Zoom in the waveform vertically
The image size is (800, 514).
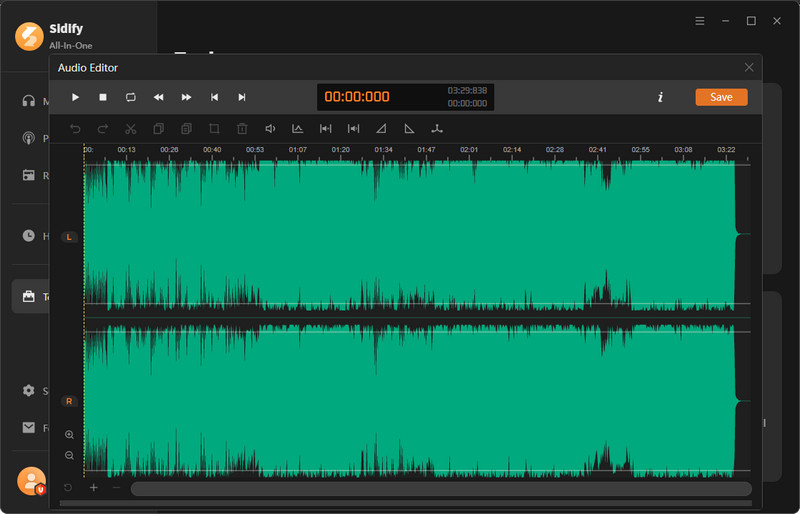click(x=69, y=435)
